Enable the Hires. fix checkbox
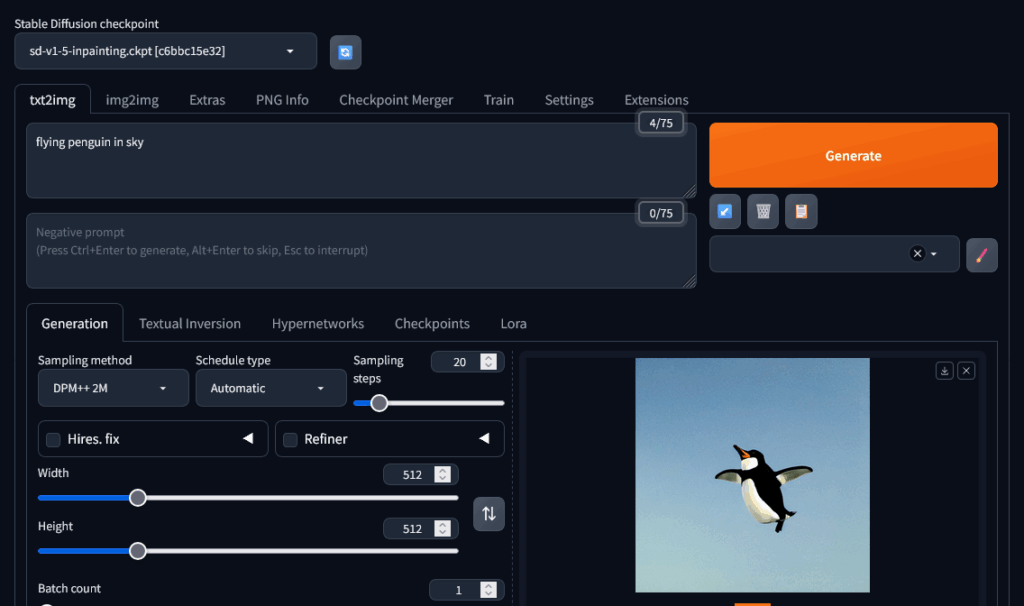 coord(53,439)
